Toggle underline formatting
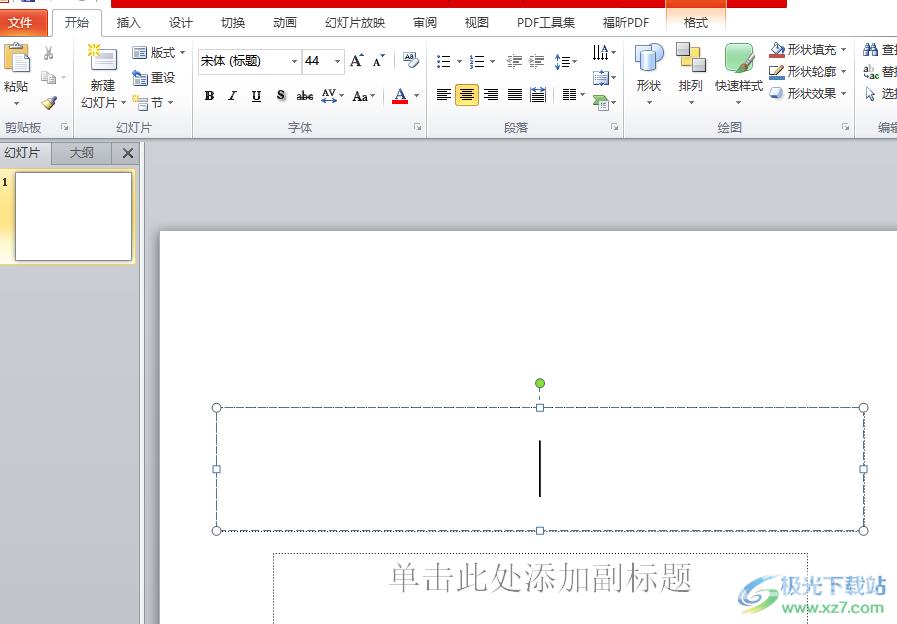The image size is (897, 624). (256, 96)
